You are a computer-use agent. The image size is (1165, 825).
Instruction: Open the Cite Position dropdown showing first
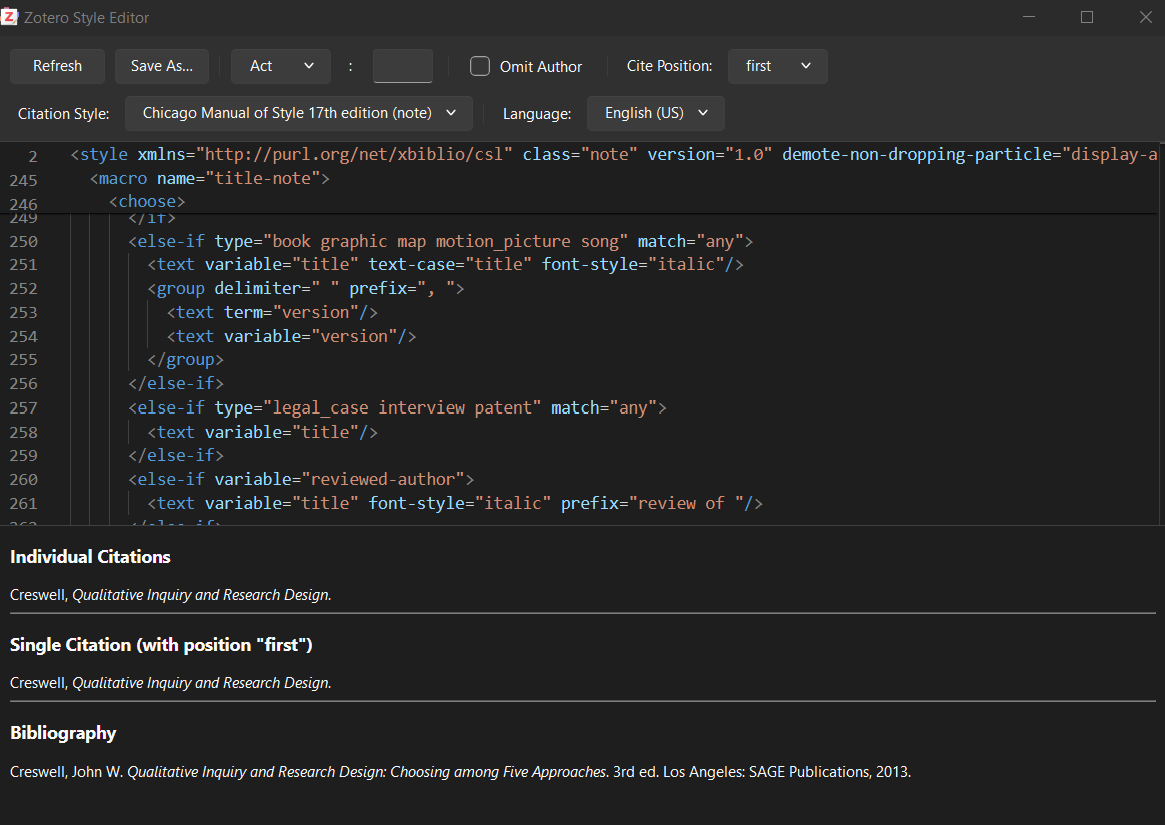[x=778, y=66]
